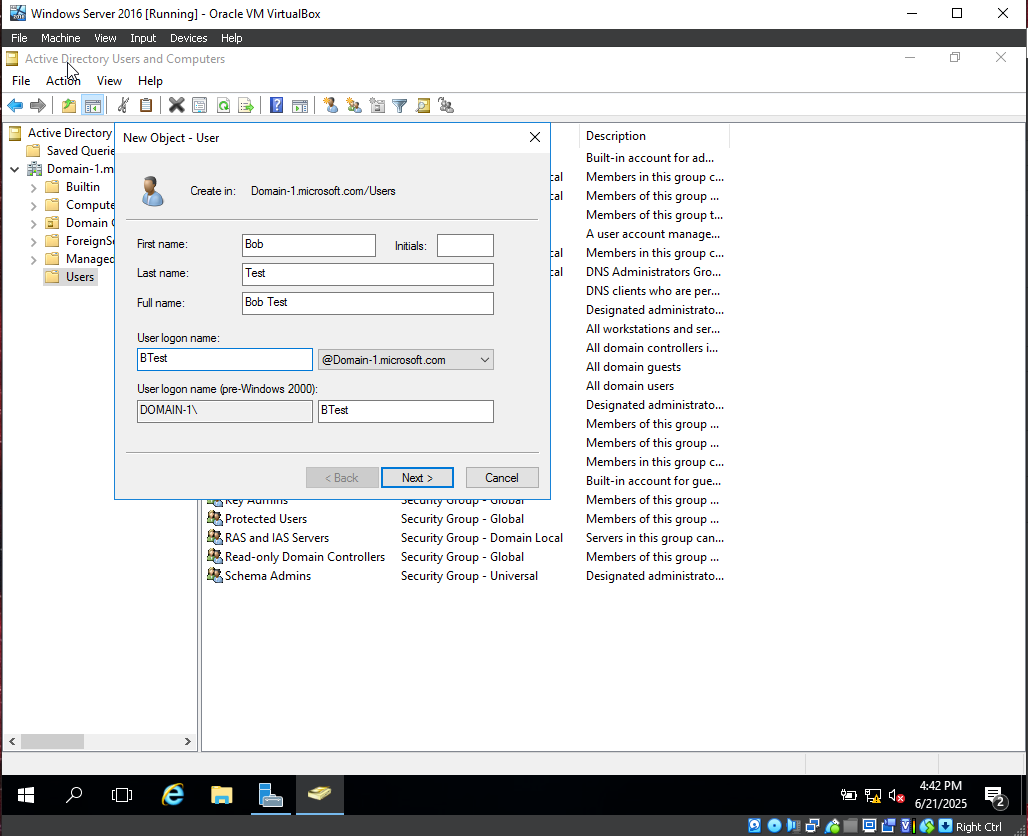This screenshot has width=1028, height=836.
Task: Click the muted volume tray icon
Action: 896,797
